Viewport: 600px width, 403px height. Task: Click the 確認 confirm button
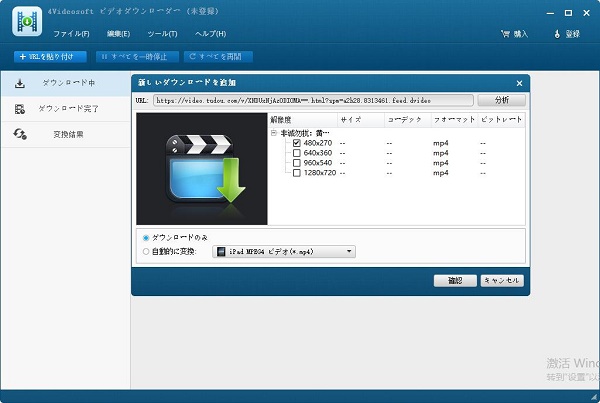(455, 281)
